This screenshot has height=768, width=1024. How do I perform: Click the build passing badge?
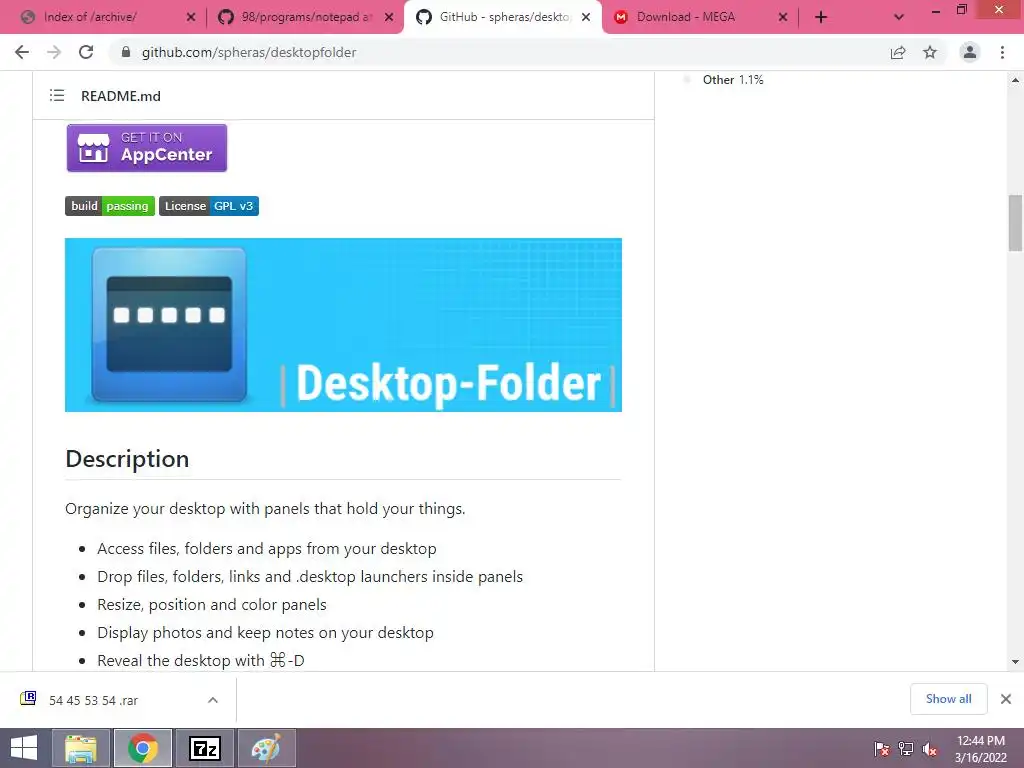coord(110,206)
